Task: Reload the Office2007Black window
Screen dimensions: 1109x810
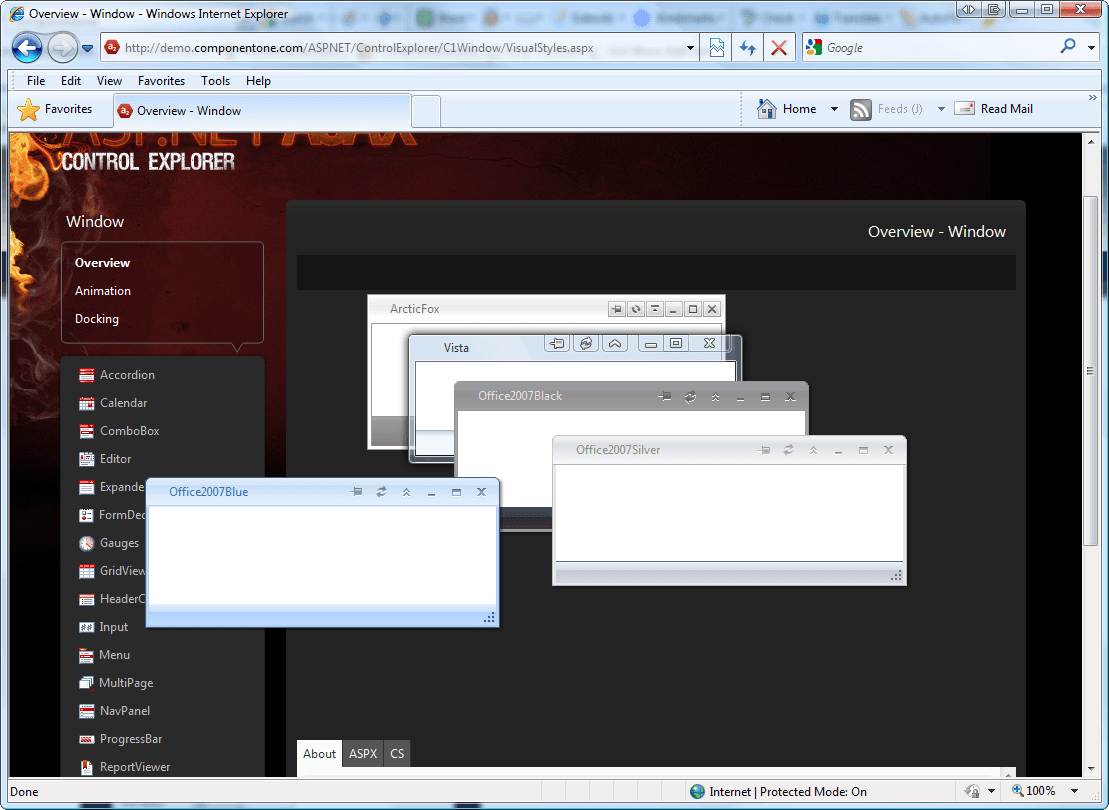Action: pos(690,397)
